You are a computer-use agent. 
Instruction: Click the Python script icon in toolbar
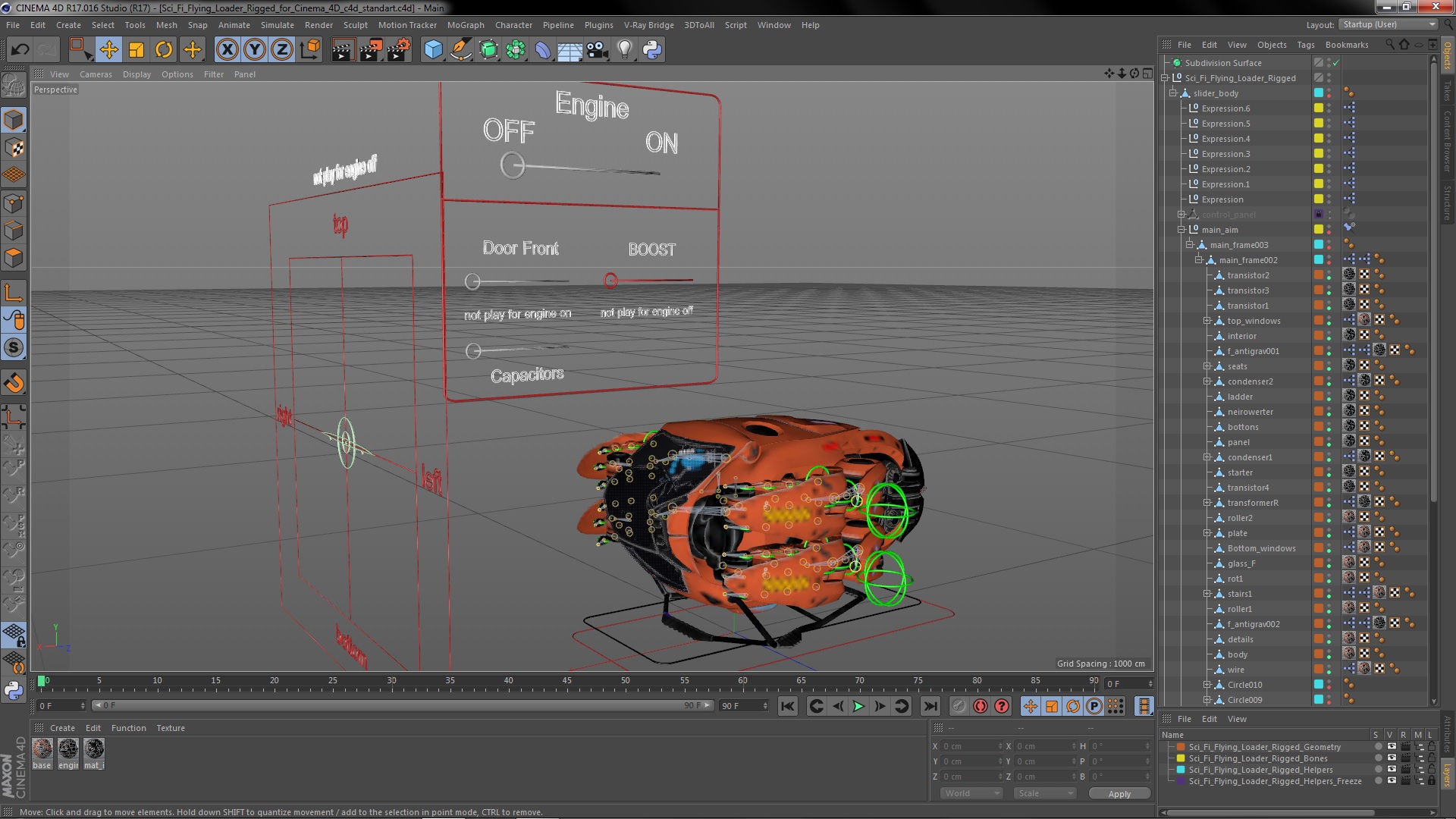pos(652,50)
